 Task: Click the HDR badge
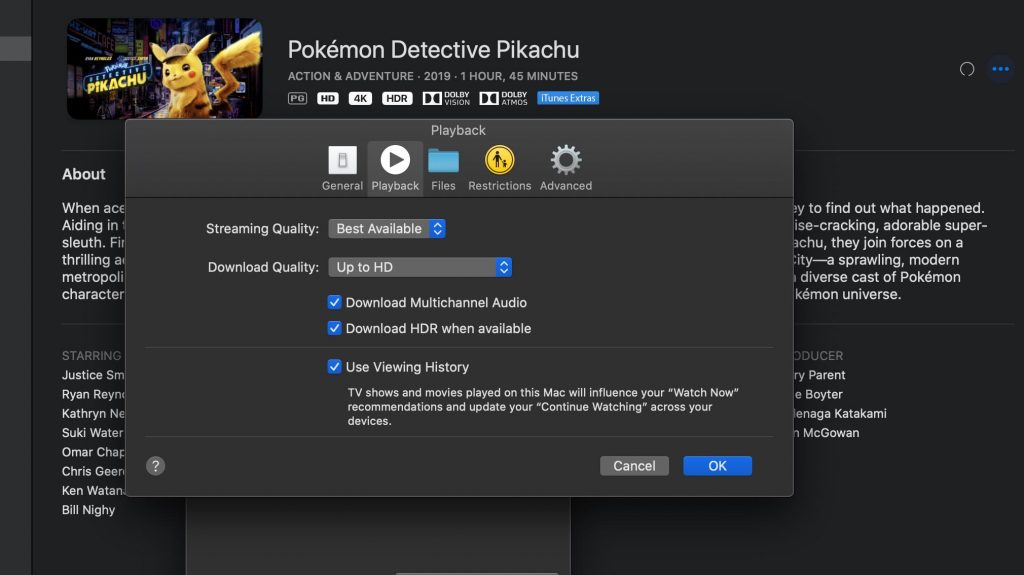pos(397,98)
